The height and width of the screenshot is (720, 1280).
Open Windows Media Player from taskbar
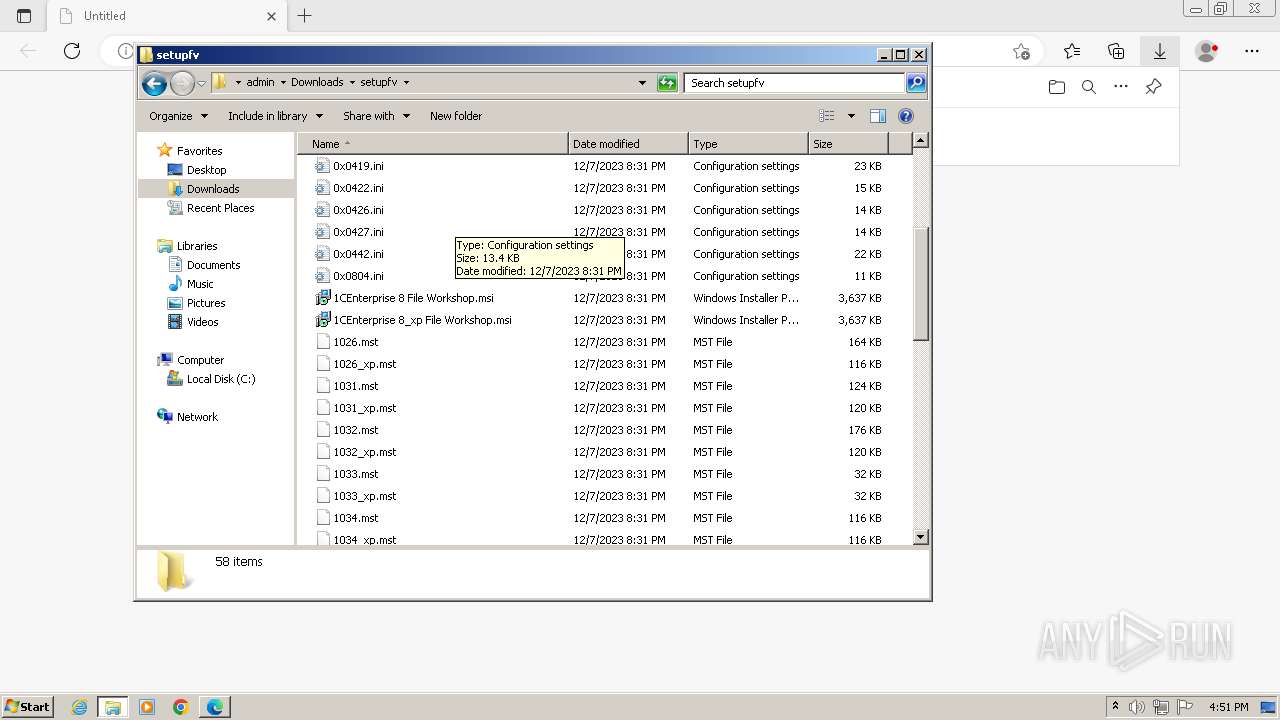pyautogui.click(x=147, y=707)
